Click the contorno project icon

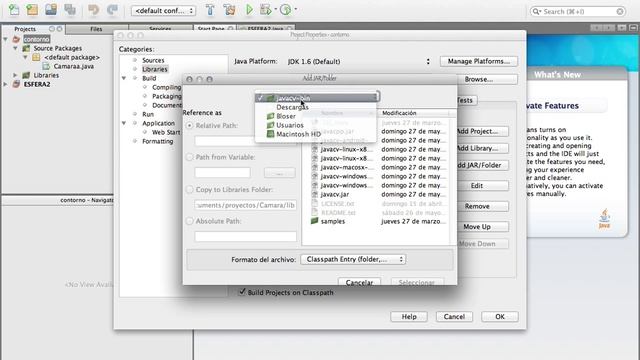(16, 39)
